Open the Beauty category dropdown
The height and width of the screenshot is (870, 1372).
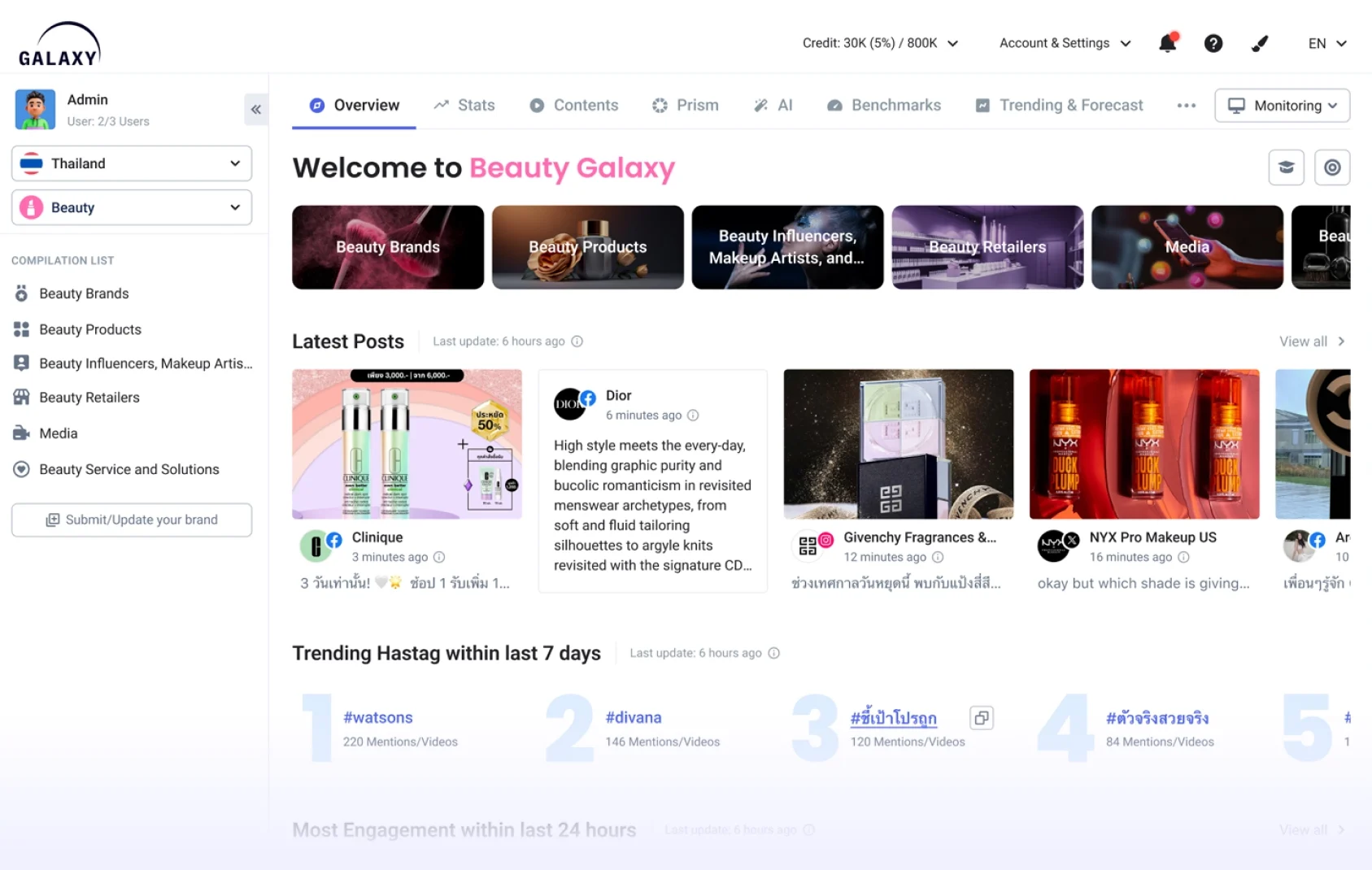[132, 207]
